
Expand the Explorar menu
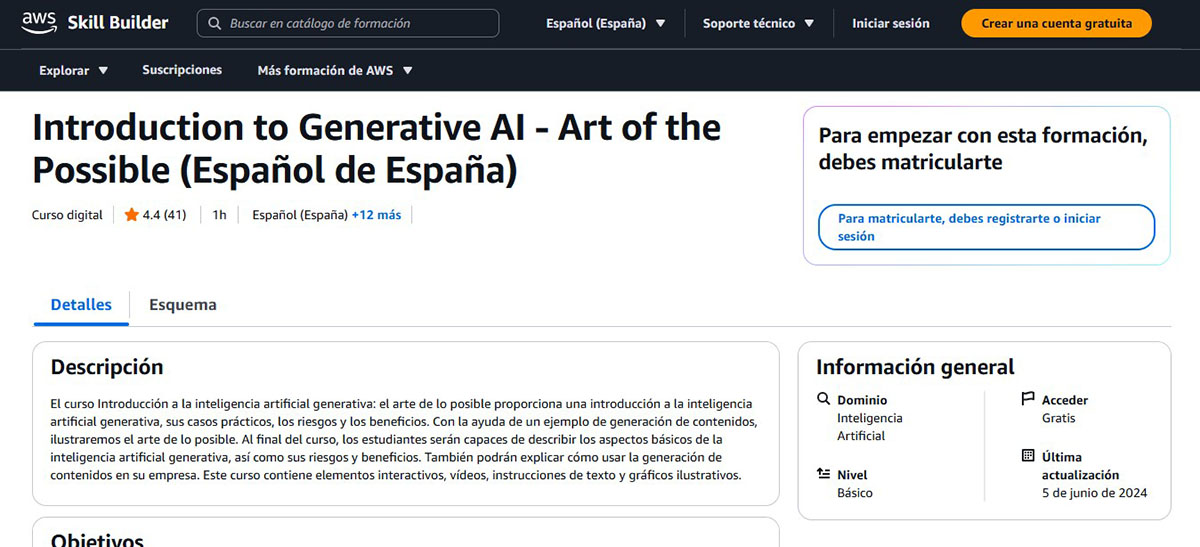coord(73,70)
